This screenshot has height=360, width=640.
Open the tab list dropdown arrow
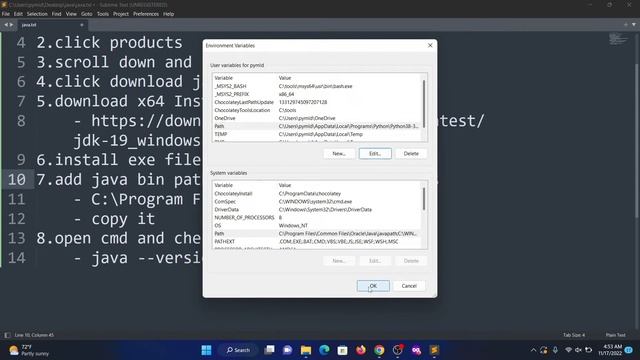[x=633, y=24]
